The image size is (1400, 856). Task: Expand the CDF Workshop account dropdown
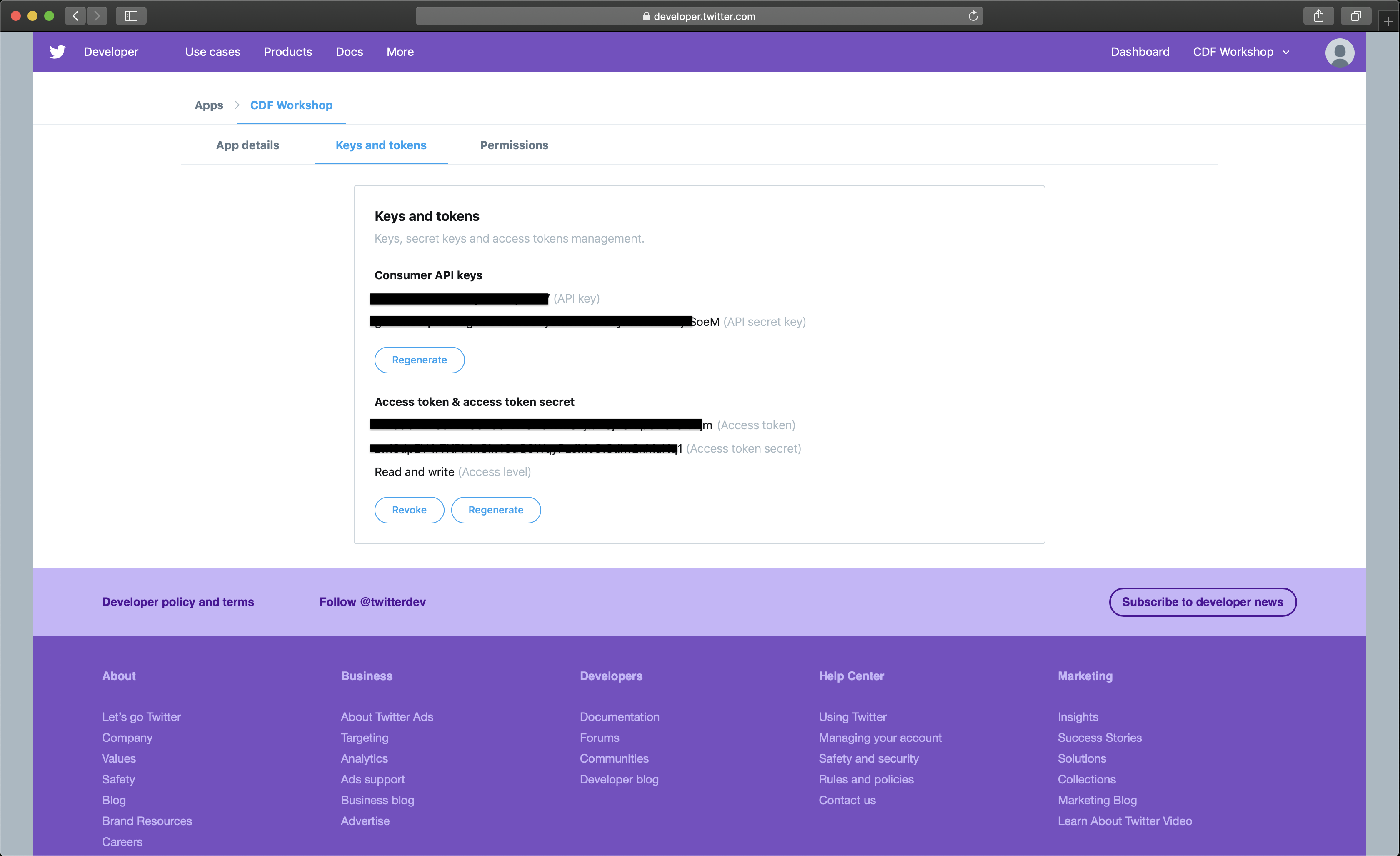coord(1241,52)
